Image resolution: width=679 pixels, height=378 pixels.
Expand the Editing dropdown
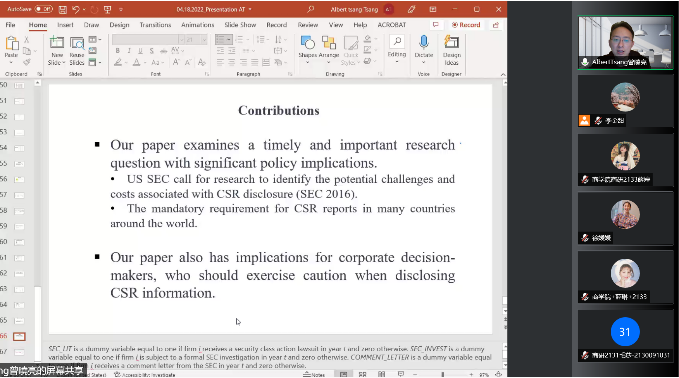pos(397,48)
